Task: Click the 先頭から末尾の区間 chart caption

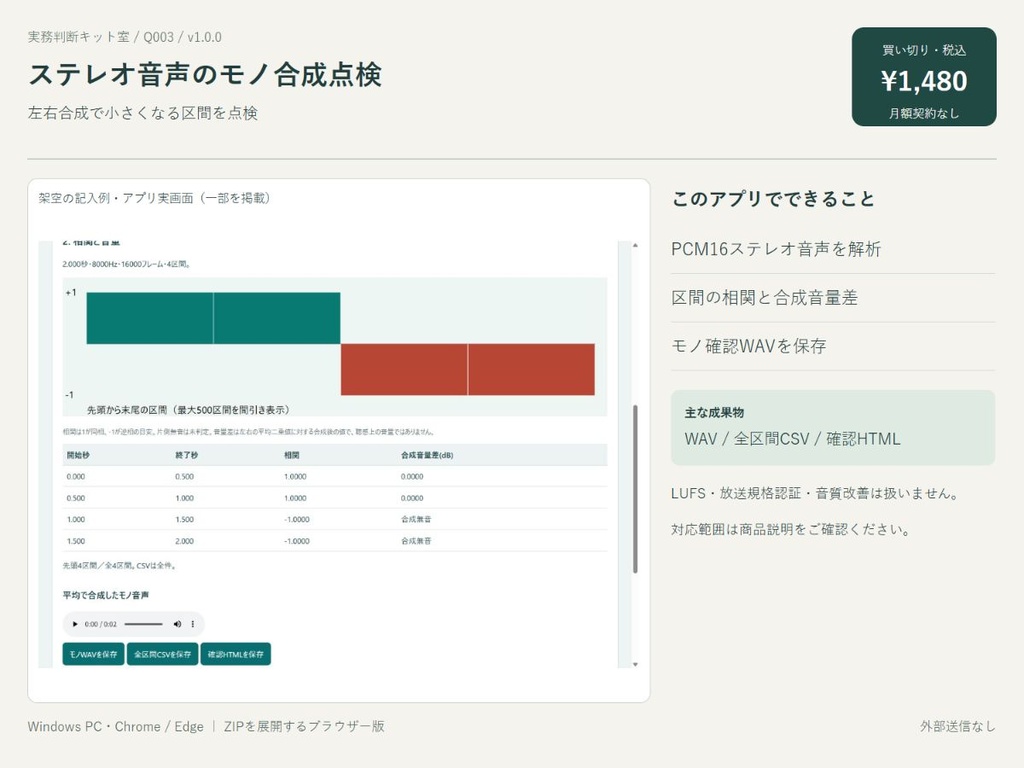Action: [x=188, y=410]
